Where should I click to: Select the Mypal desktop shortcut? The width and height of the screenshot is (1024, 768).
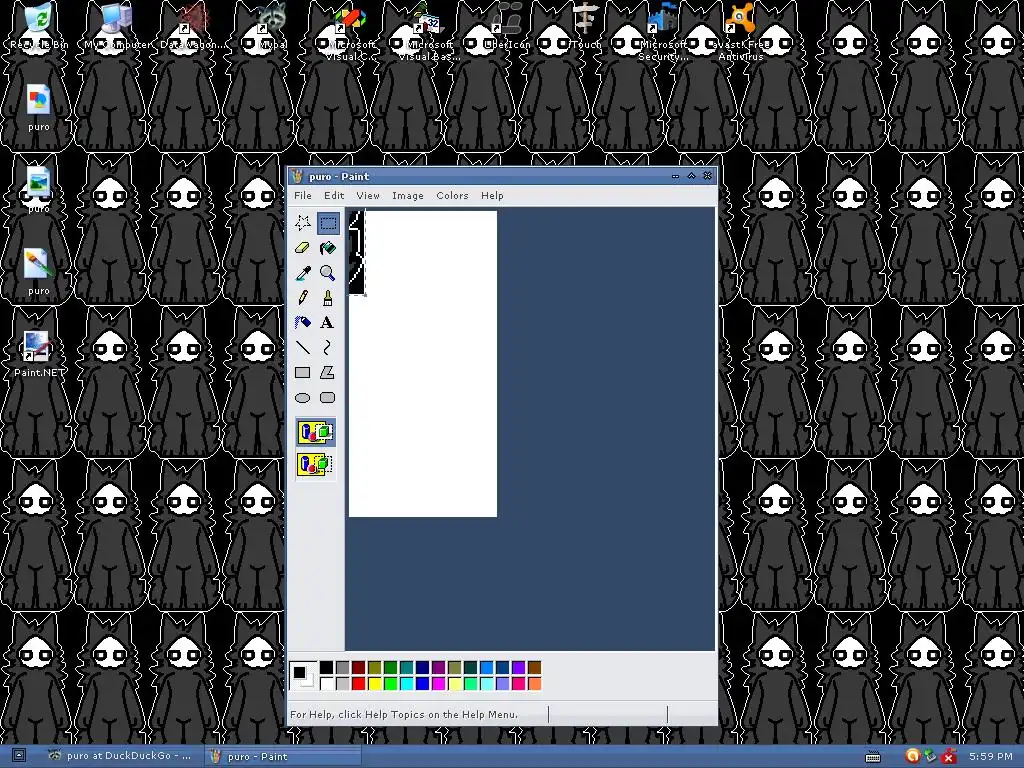[x=273, y=27]
